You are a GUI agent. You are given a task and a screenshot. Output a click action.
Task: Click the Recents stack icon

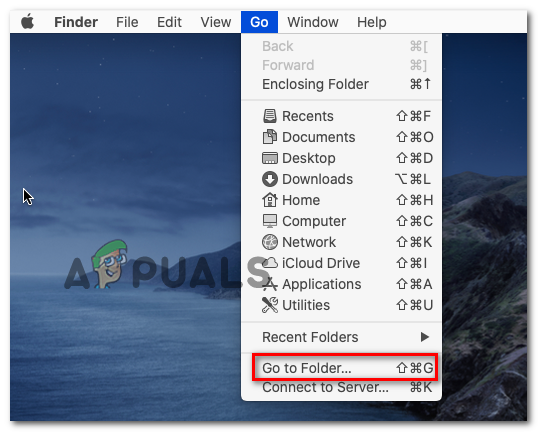(x=270, y=116)
